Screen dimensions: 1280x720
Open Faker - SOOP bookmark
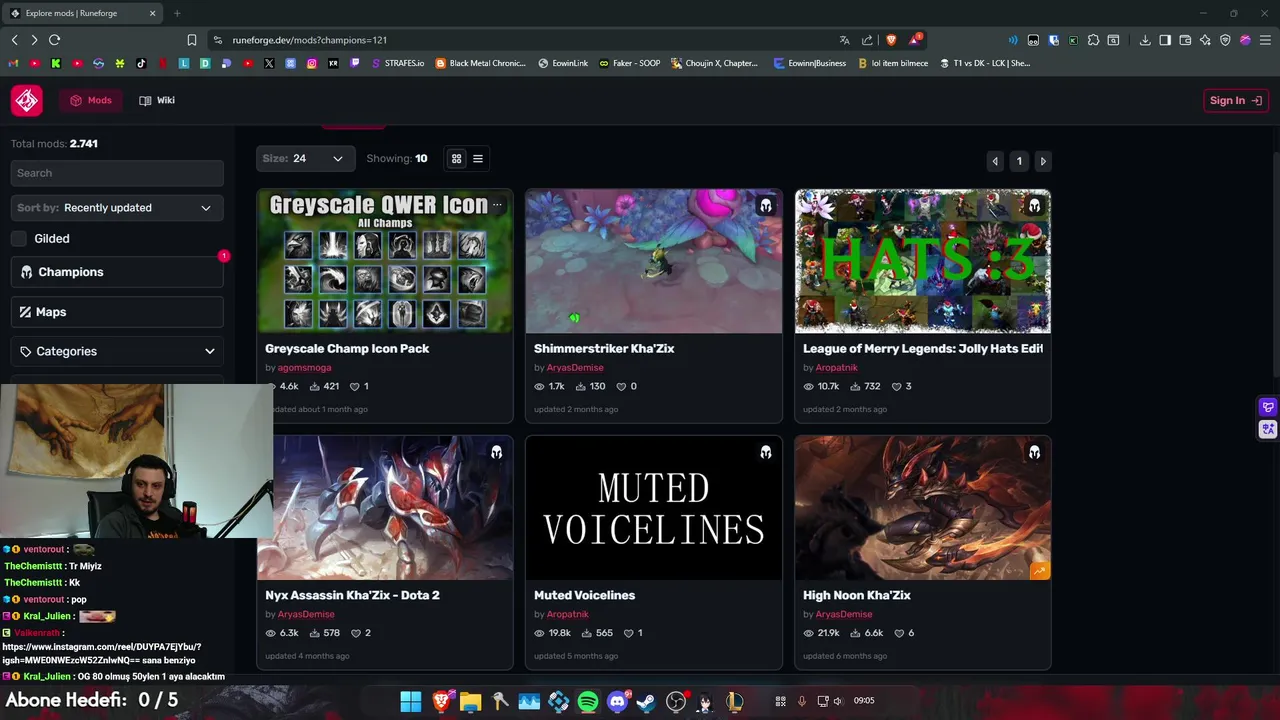pos(630,63)
